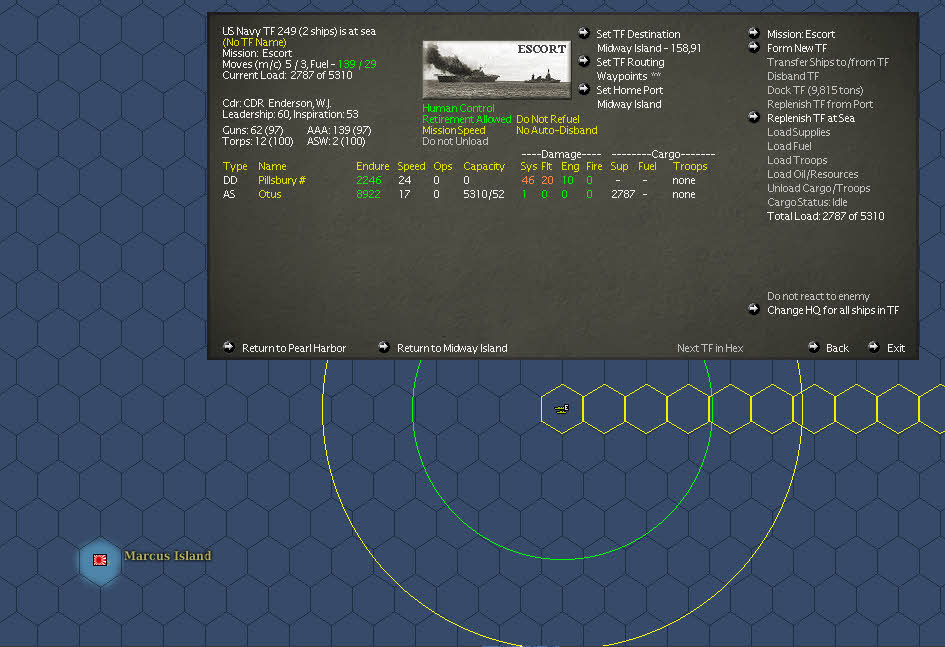Select the Japanese flag base icon at Marcus Island
The height and width of the screenshot is (647, 945).
tap(100, 560)
